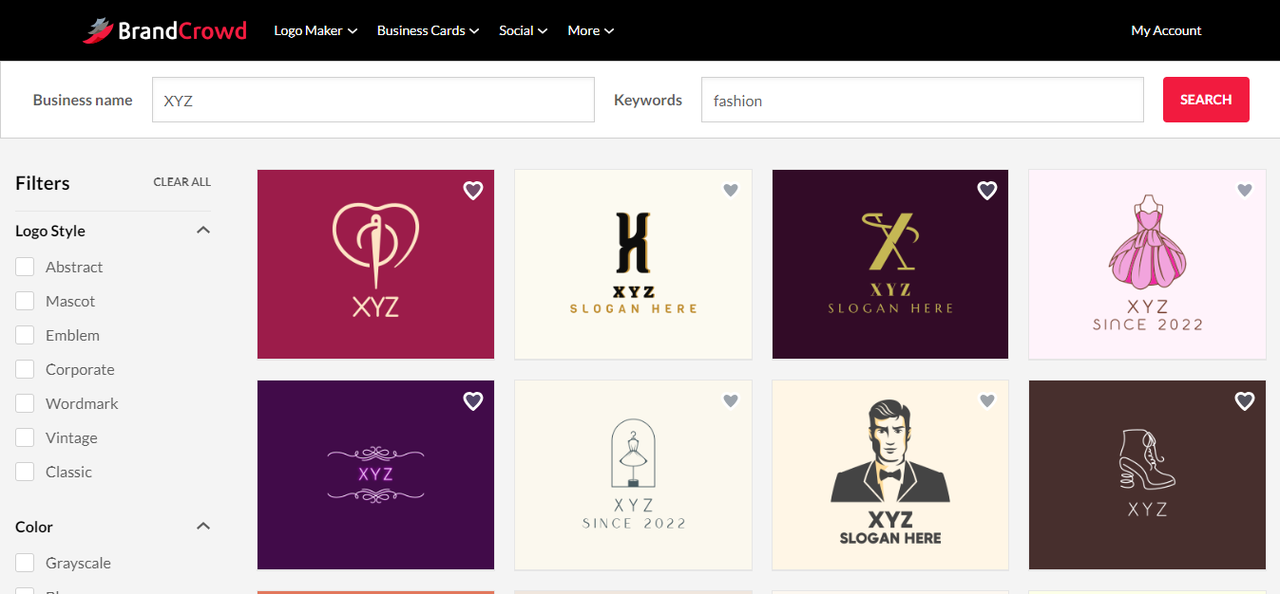This screenshot has width=1280, height=594.
Task: Favorite the dress mannequin arch logo
Action: pos(731,401)
